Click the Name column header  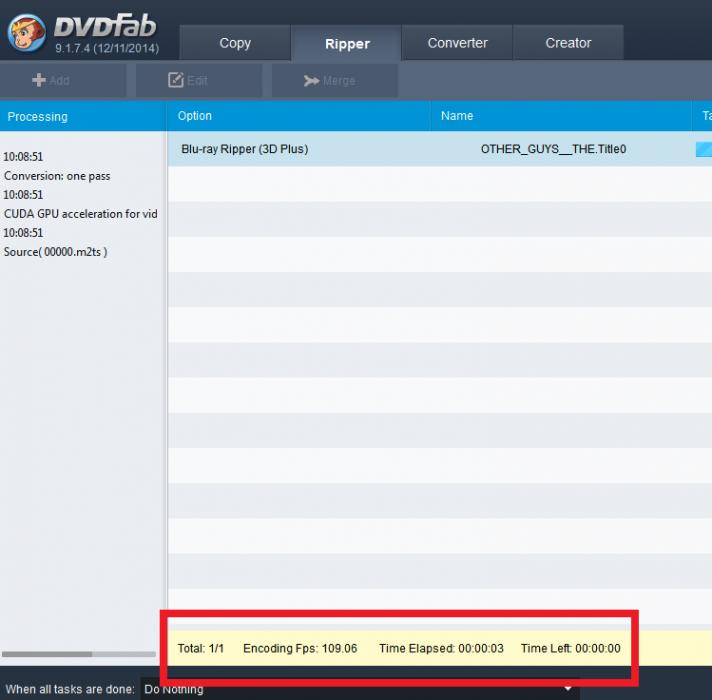pyautogui.click(x=457, y=116)
